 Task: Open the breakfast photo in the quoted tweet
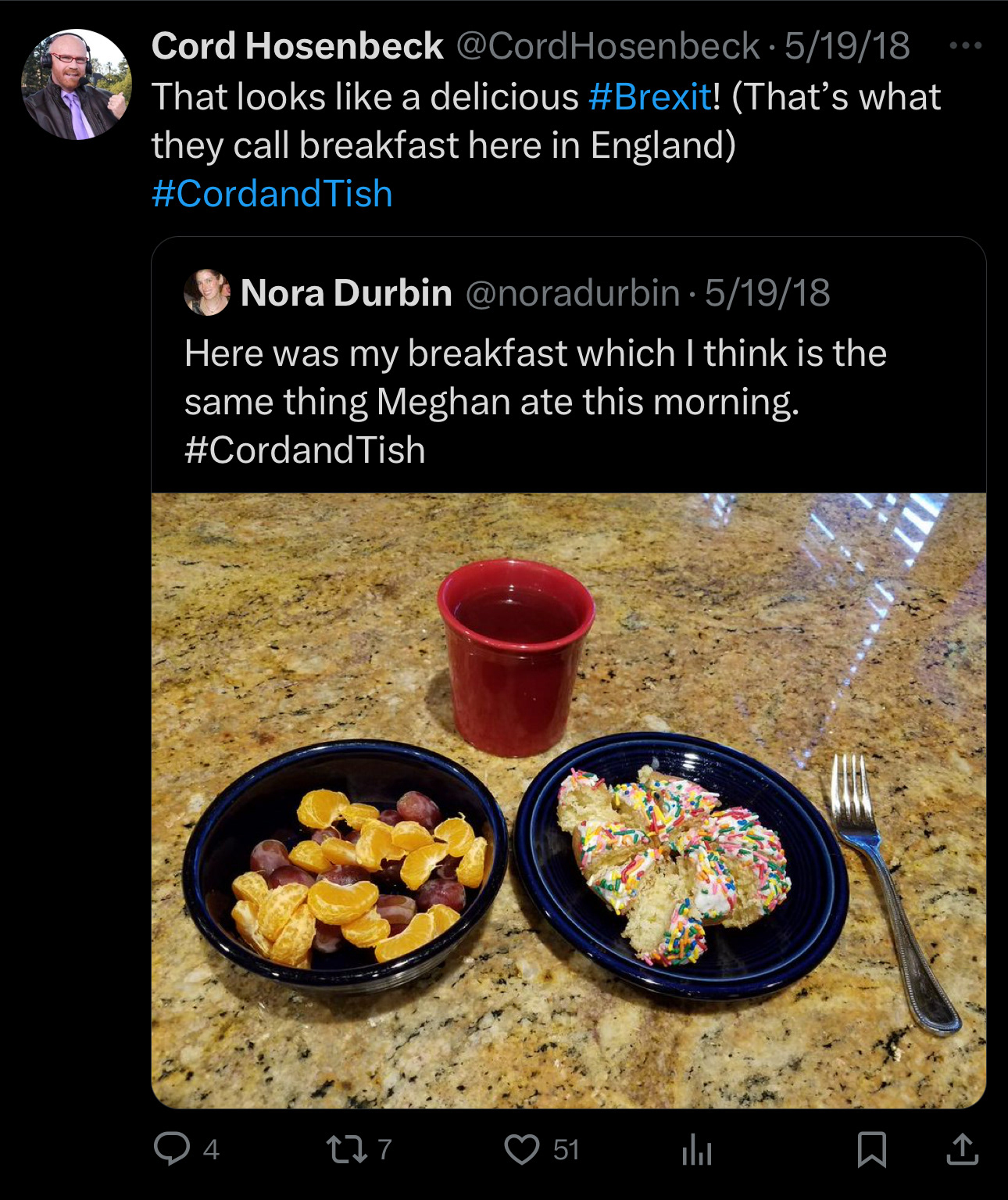[x=568, y=800]
